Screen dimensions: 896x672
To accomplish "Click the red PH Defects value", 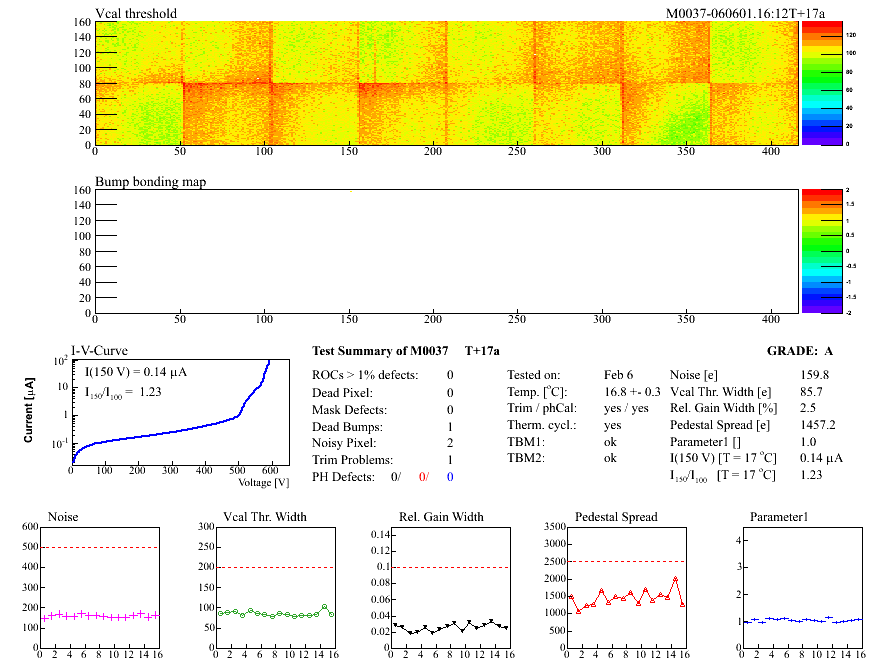I will pos(423,477).
